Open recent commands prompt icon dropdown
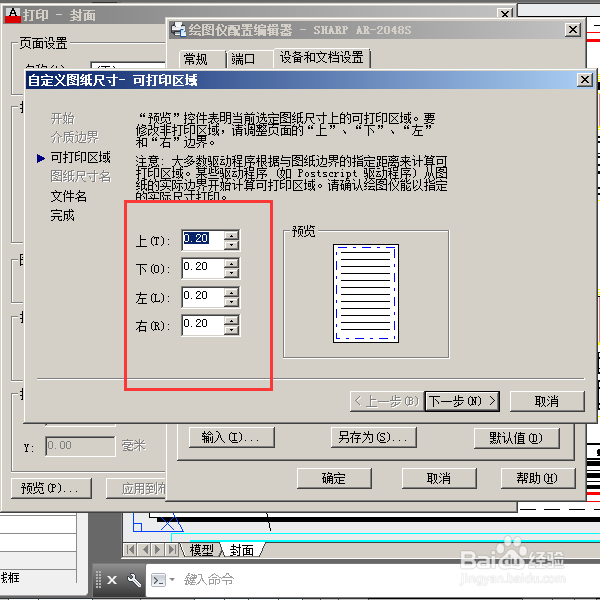The image size is (600, 600). tap(163, 580)
